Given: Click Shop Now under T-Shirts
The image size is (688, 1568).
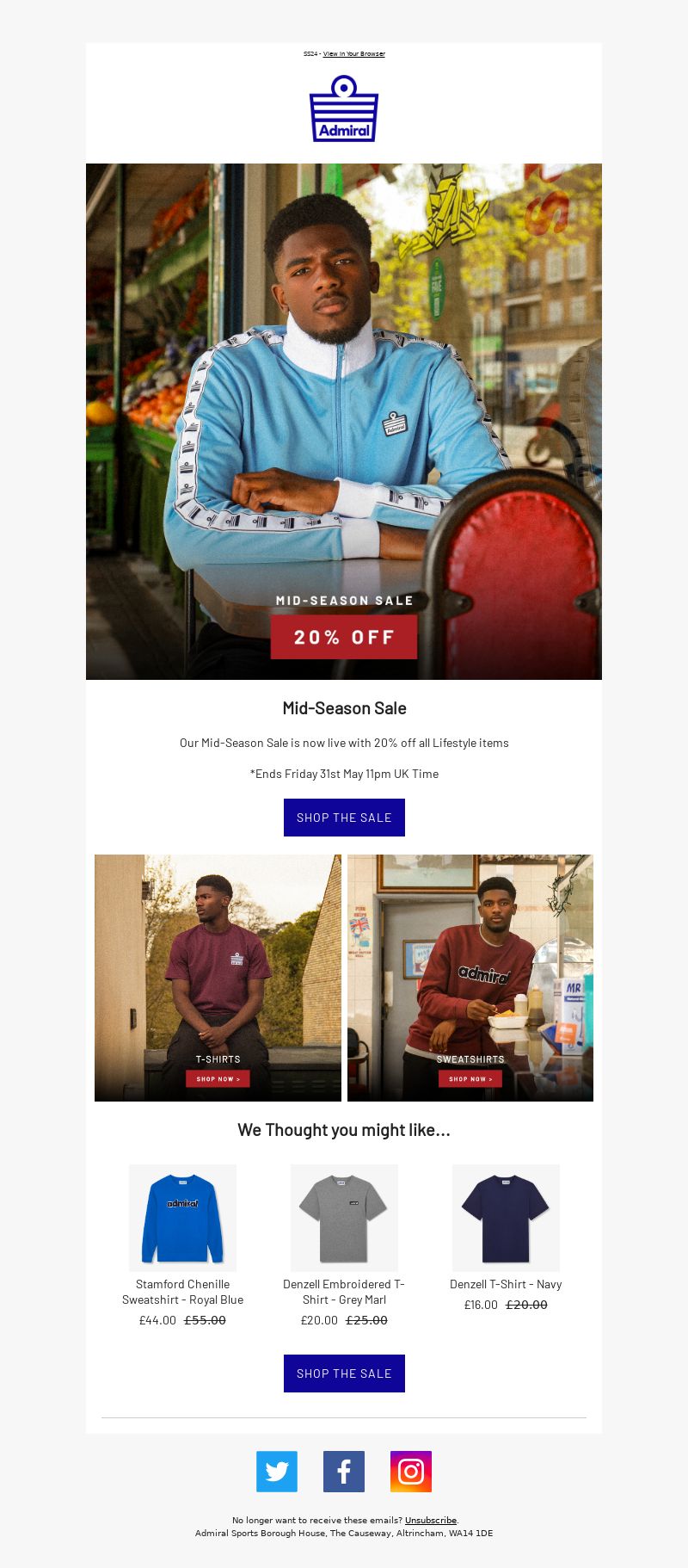Looking at the screenshot, I should tap(218, 1078).
